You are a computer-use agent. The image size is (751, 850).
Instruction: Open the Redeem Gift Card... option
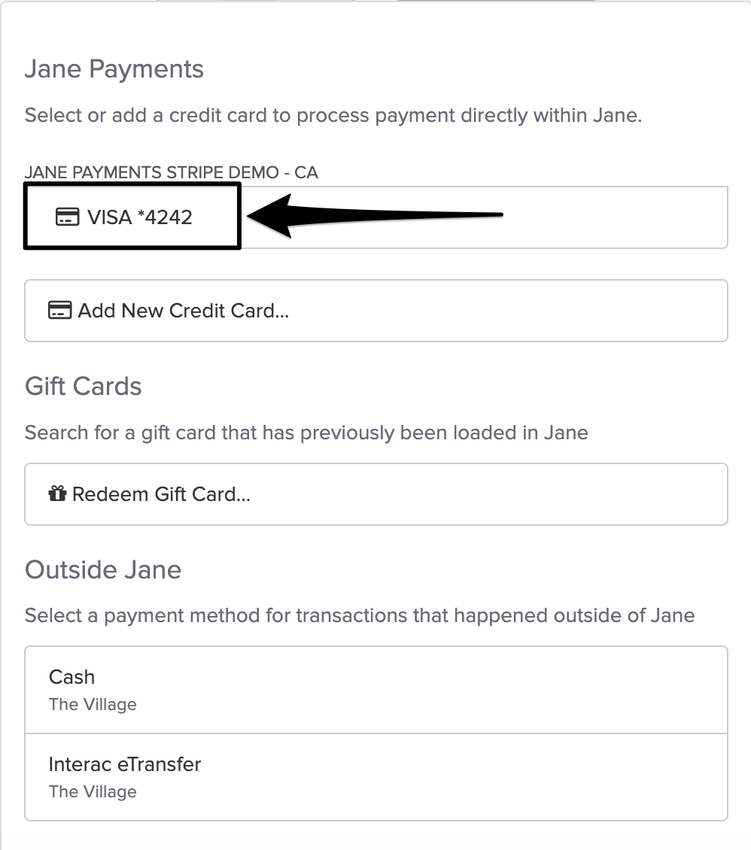point(375,494)
